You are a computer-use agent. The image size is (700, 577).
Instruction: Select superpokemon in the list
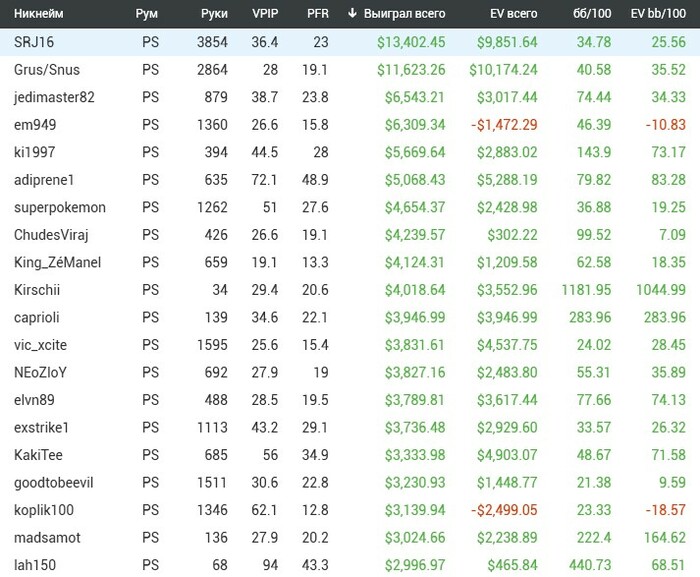pyautogui.click(x=59, y=207)
